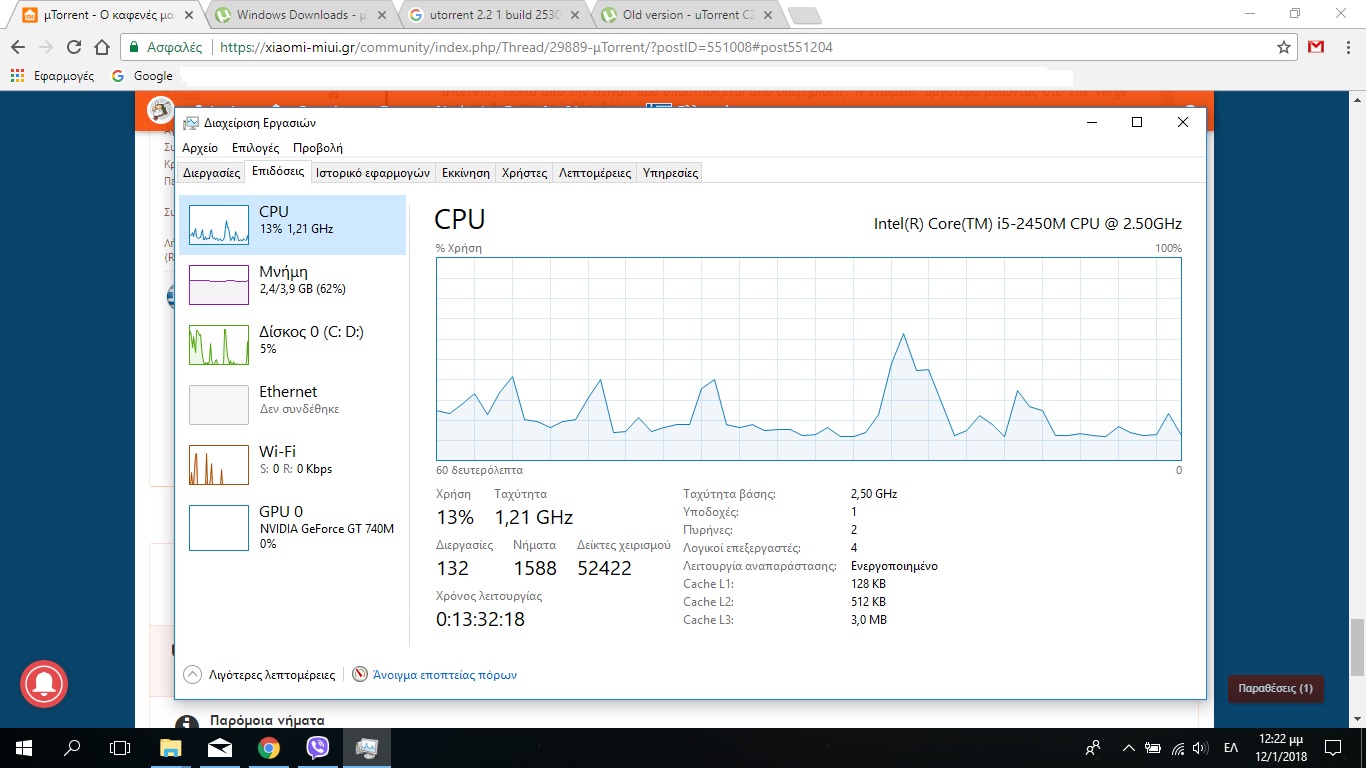Click the resource monitor icon beside the link
This screenshot has height=768, width=1366.
click(360, 675)
